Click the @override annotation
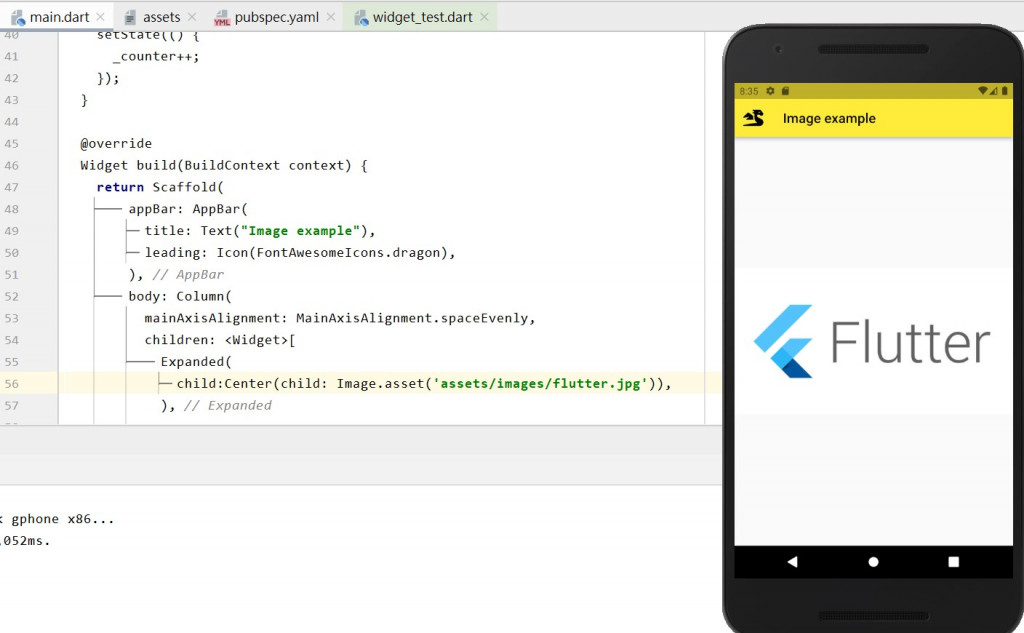Viewport: 1024px width, 633px height. point(116,143)
